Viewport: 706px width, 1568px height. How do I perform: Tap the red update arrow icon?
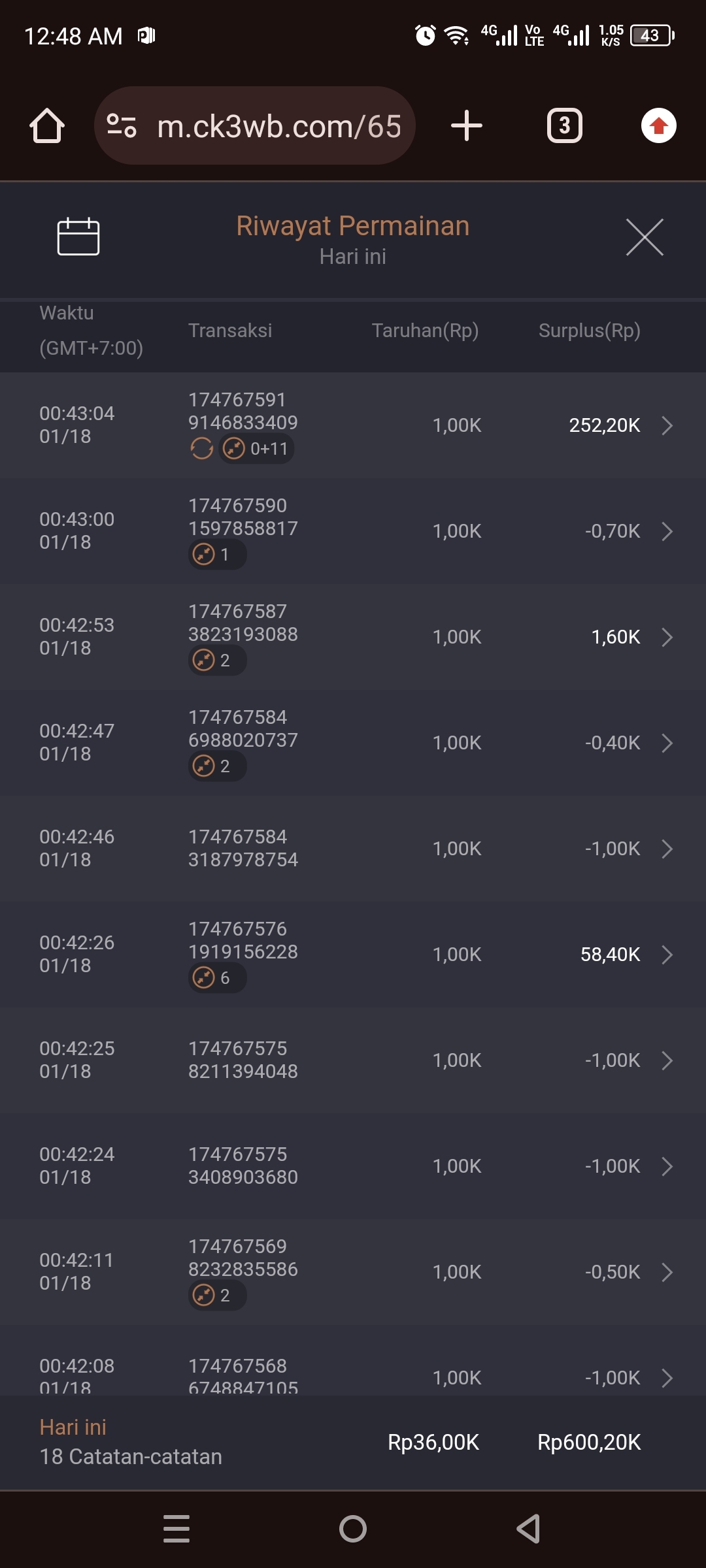[658, 125]
